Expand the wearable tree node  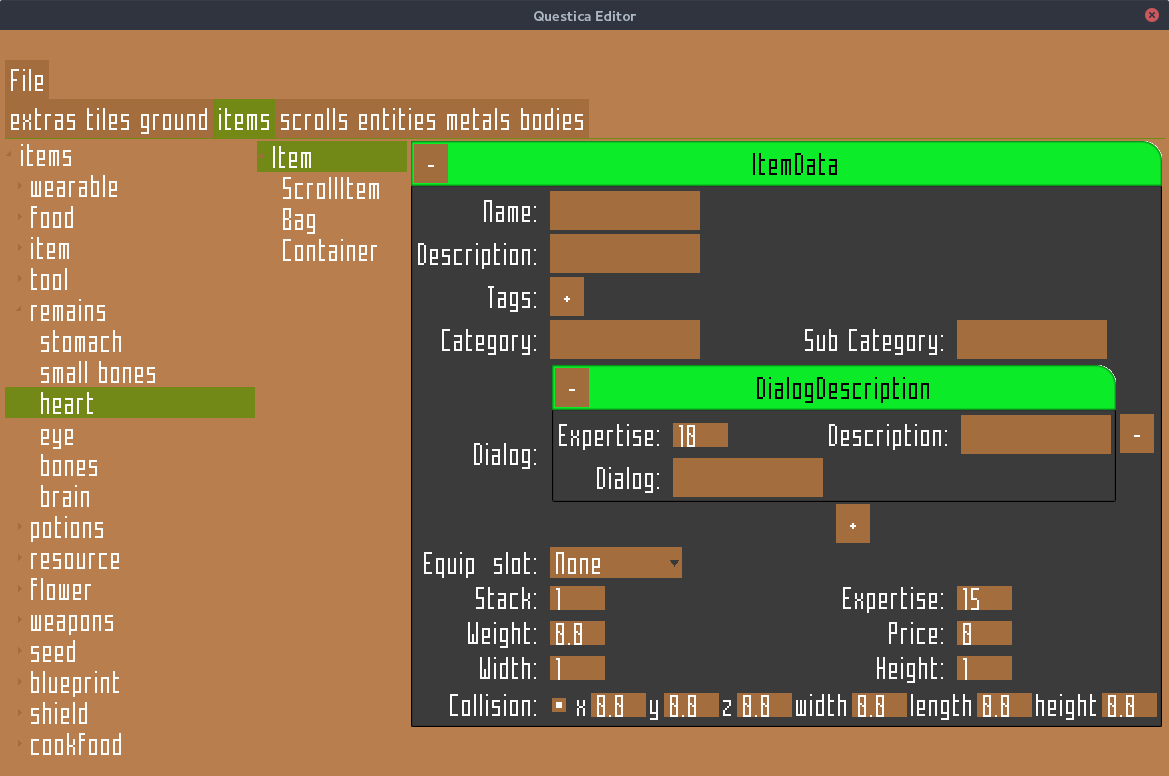(20, 188)
